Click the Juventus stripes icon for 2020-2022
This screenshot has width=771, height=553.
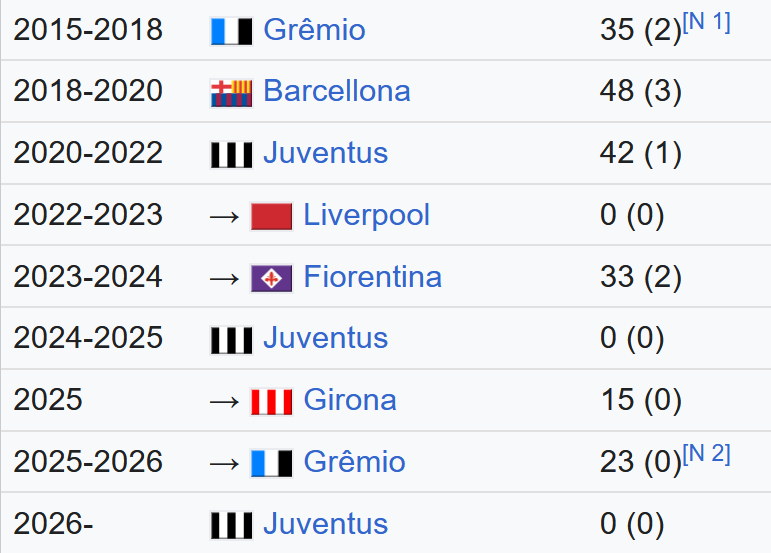[232, 155]
